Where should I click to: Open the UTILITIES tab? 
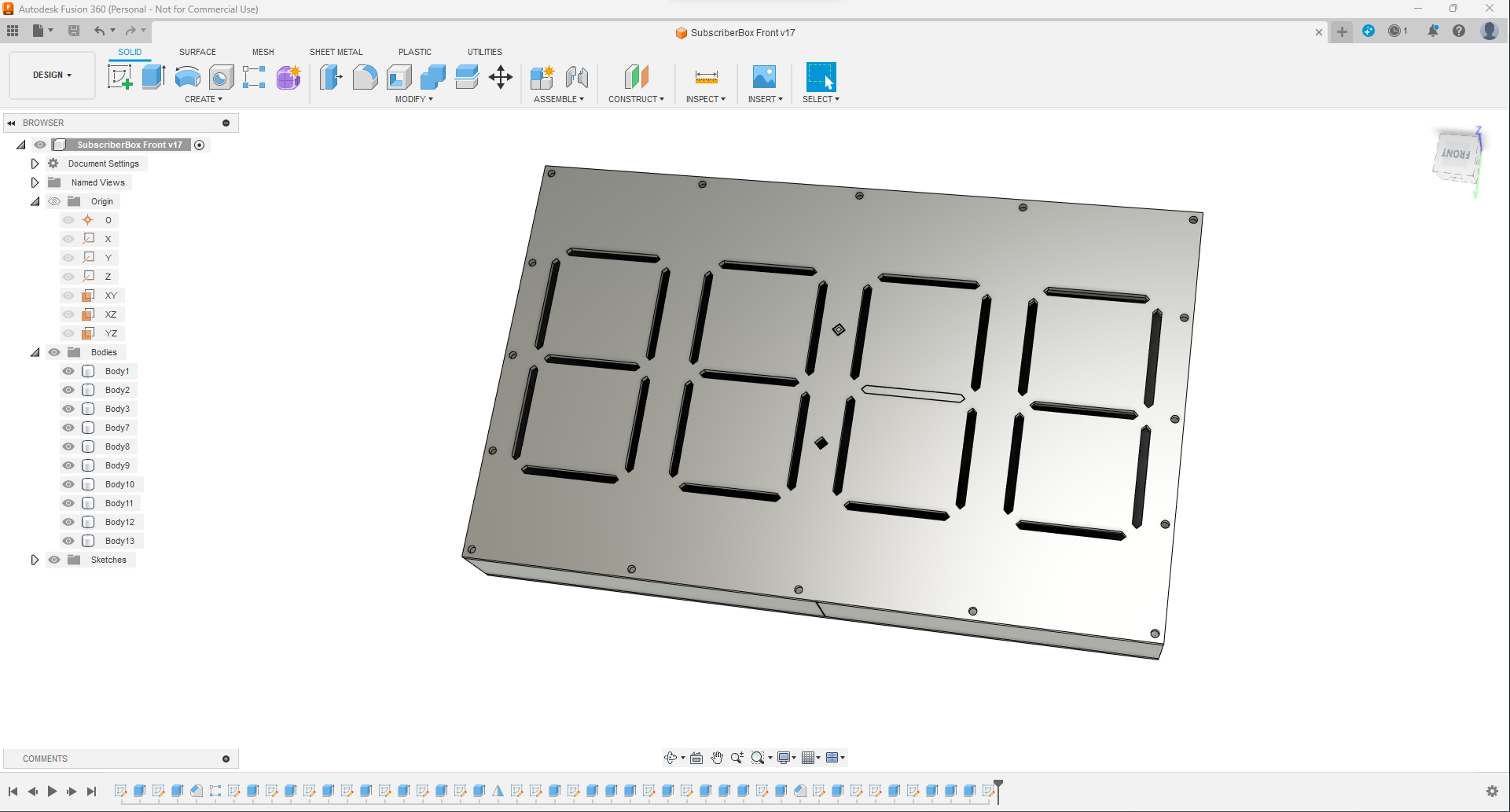pos(484,52)
